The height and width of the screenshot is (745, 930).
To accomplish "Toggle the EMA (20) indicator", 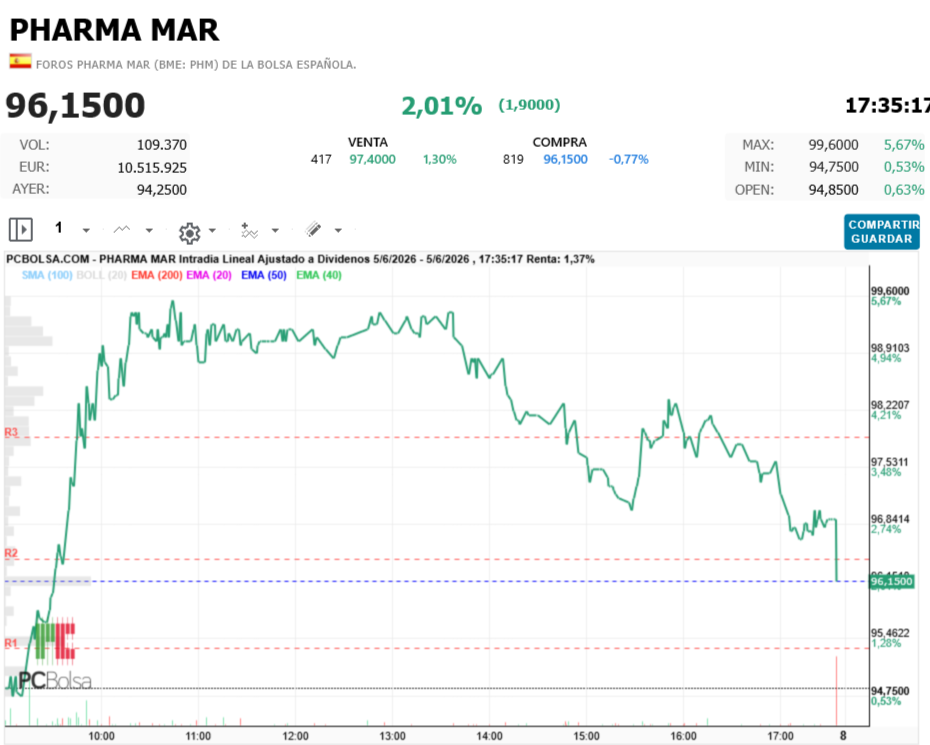I will (x=209, y=275).
